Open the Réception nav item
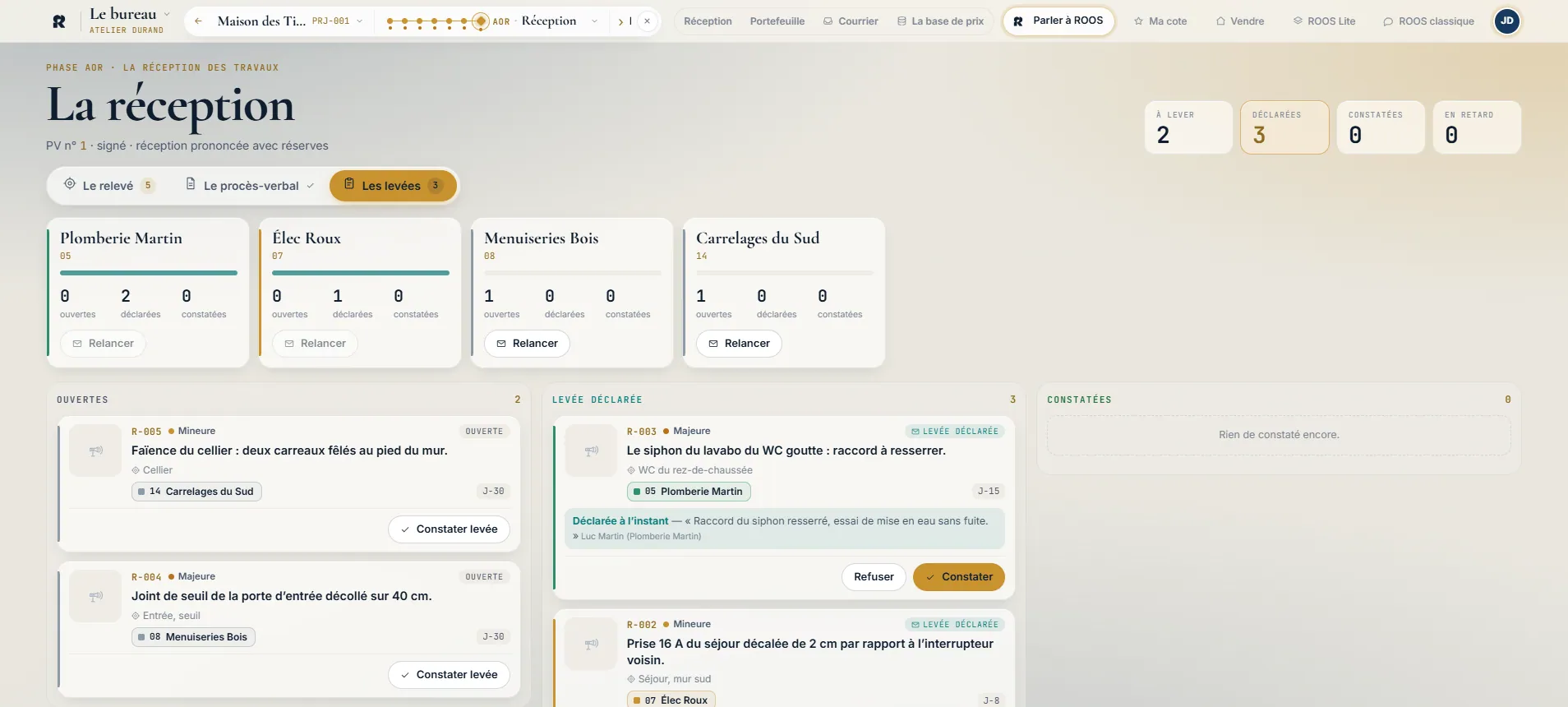 (x=708, y=21)
